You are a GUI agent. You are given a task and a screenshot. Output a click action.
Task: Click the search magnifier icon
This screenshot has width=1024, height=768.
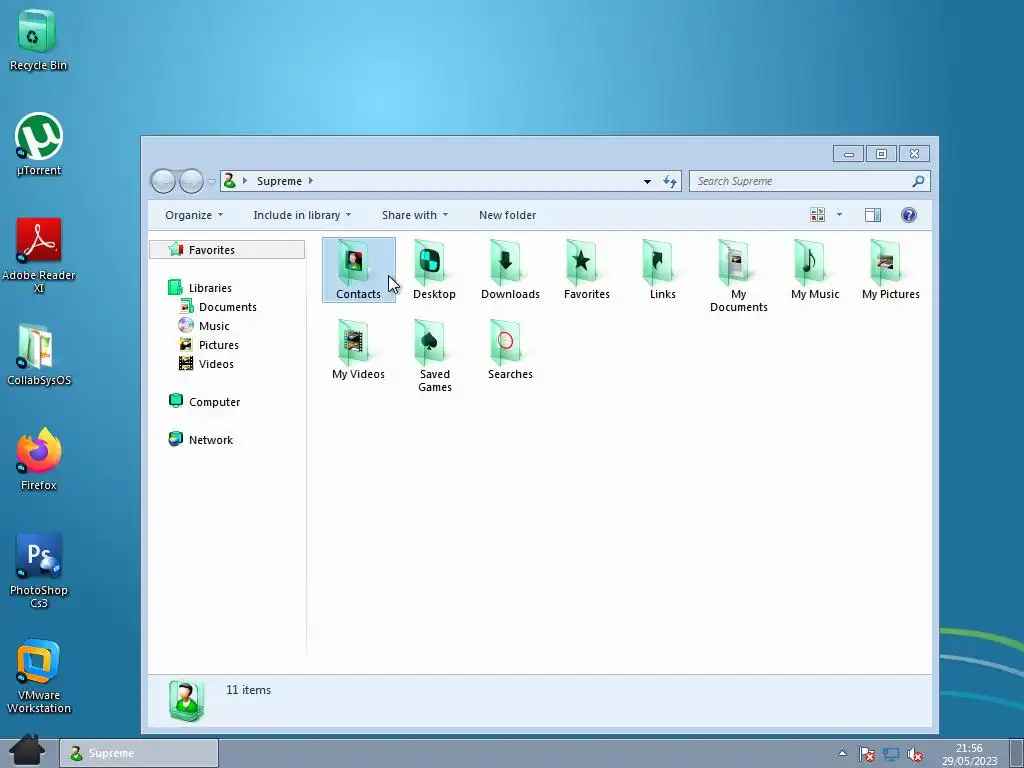tap(918, 181)
